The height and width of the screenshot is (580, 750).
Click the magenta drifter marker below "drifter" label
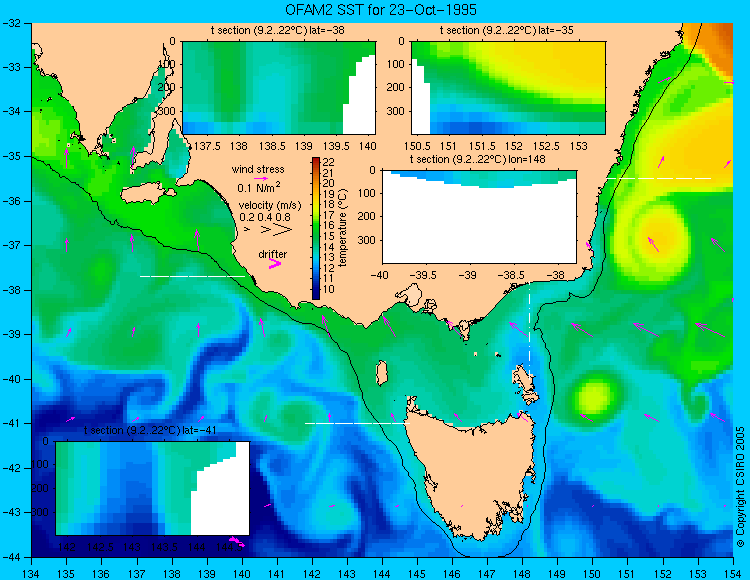click(275, 263)
